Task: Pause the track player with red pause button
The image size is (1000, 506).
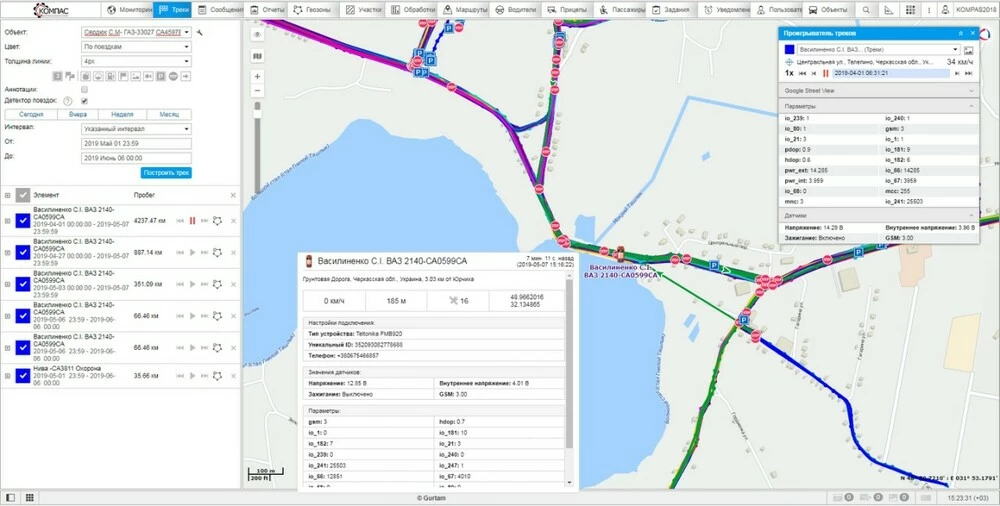Action: (825, 73)
